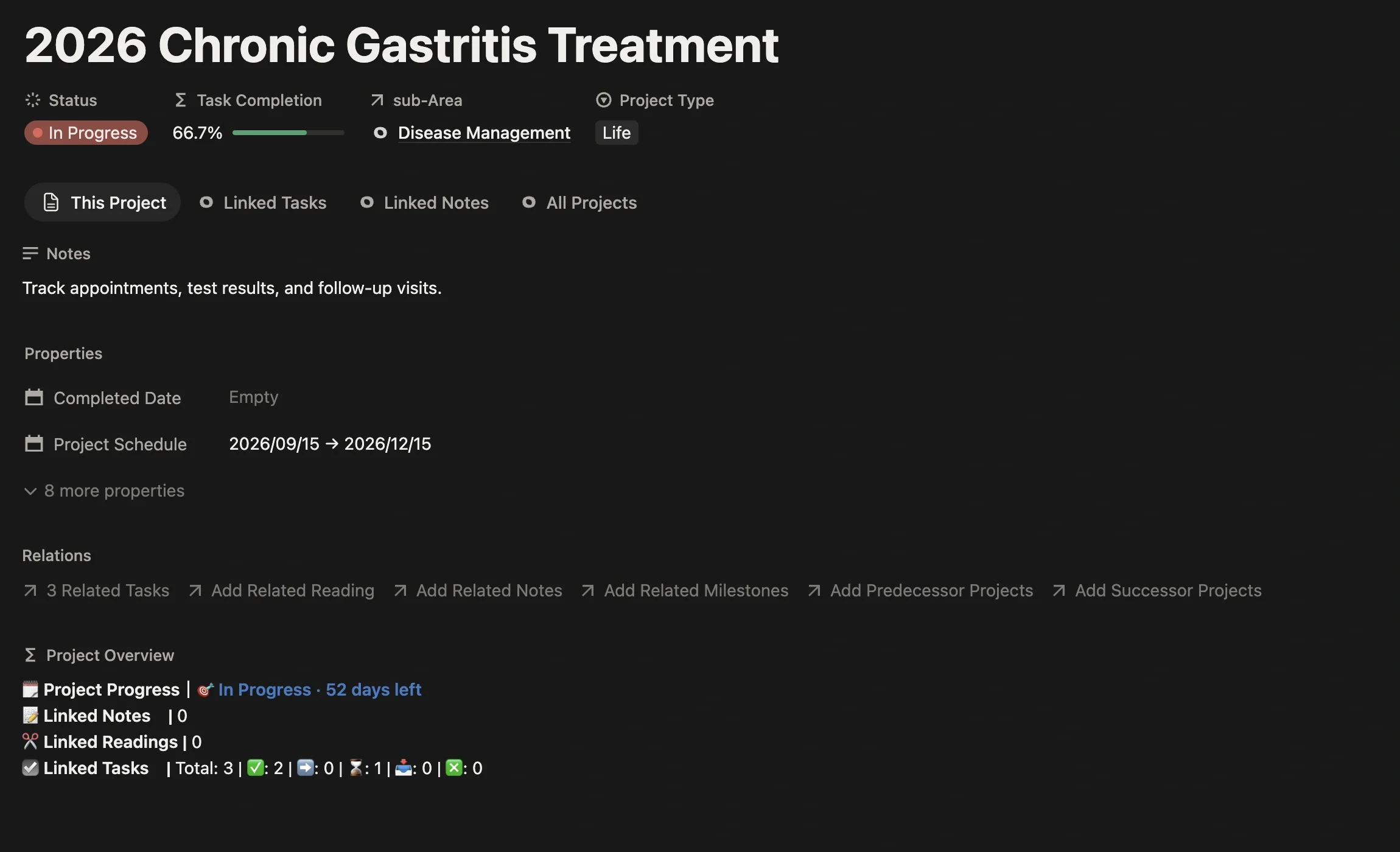1400x852 pixels.
Task: Click the empty Completed Date field
Action: click(253, 397)
